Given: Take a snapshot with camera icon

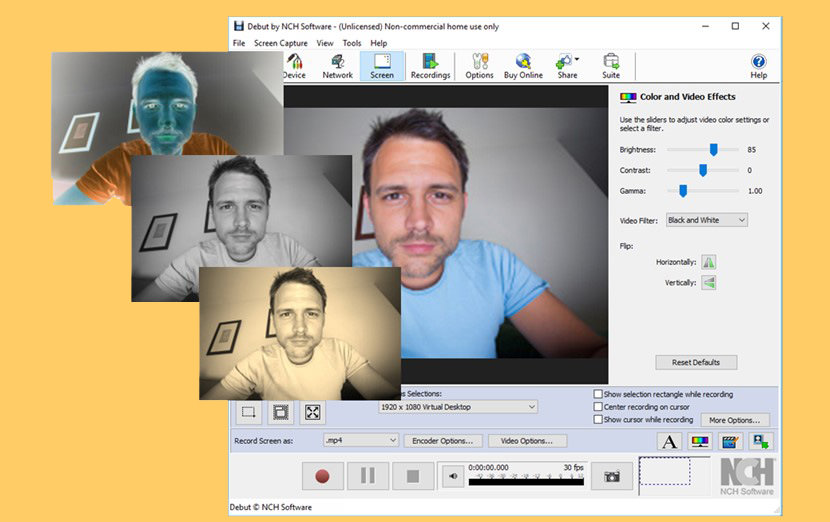Looking at the screenshot, I should point(612,476).
